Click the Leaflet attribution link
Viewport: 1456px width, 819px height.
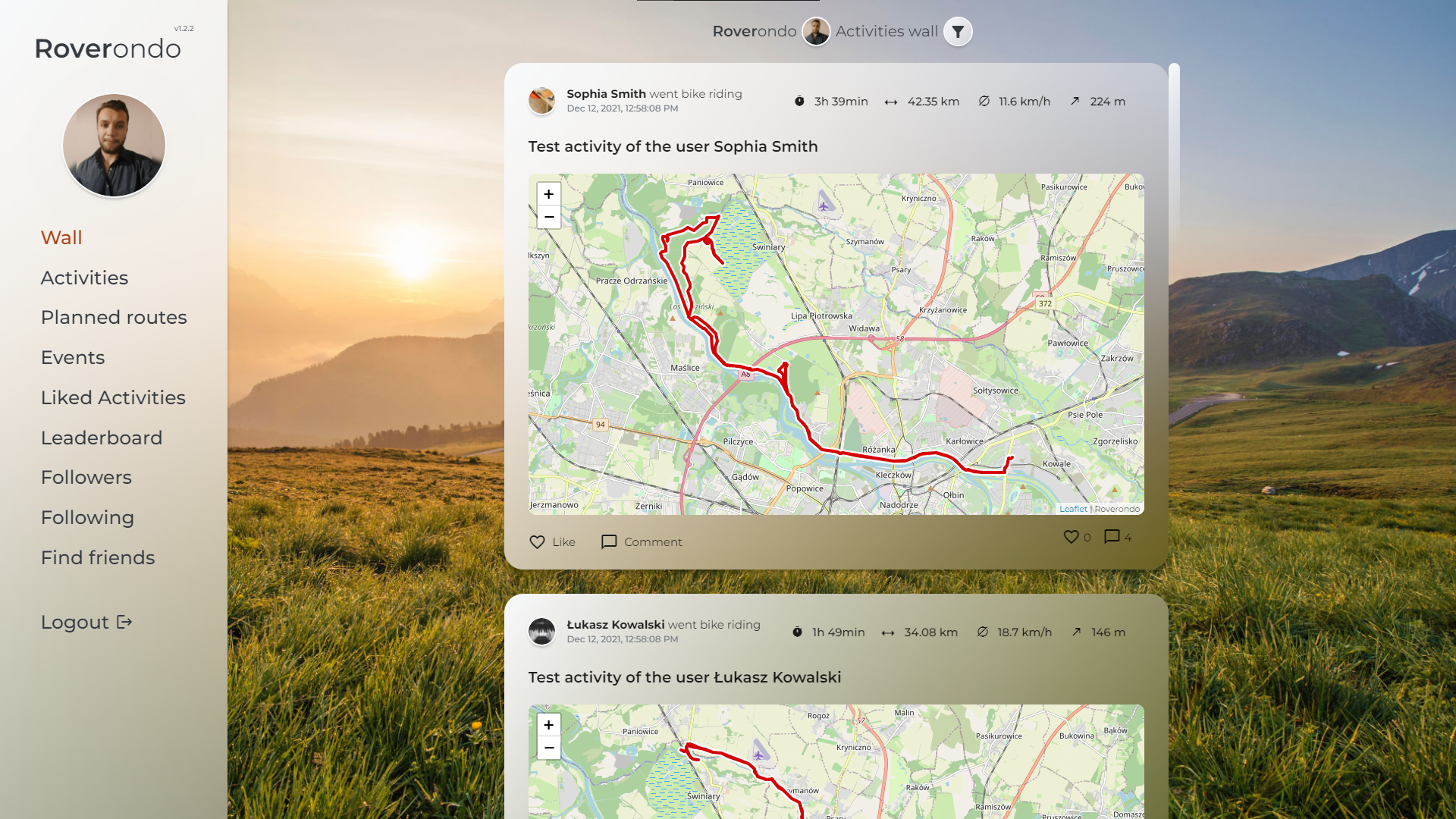point(1073,510)
